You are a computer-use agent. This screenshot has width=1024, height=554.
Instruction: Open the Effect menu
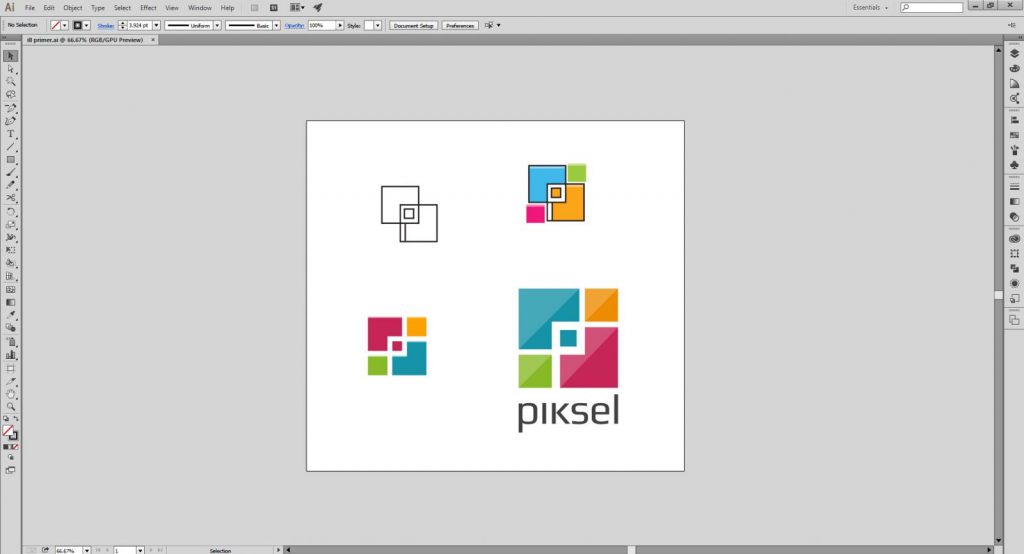148,7
